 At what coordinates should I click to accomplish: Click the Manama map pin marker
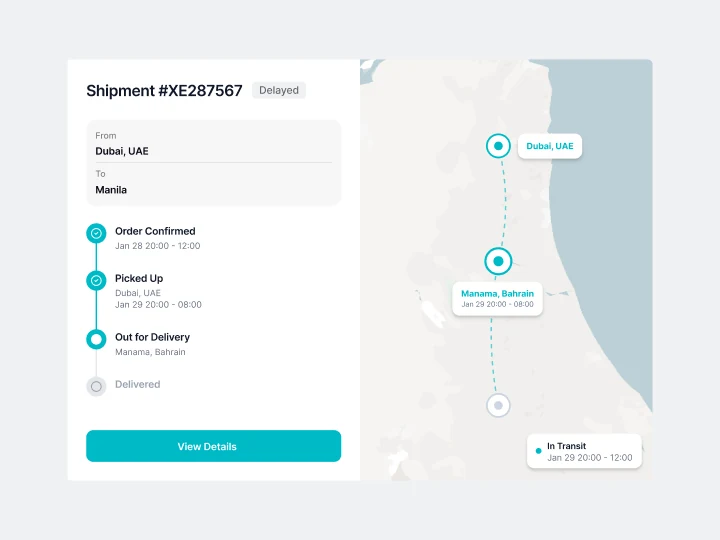(498, 261)
